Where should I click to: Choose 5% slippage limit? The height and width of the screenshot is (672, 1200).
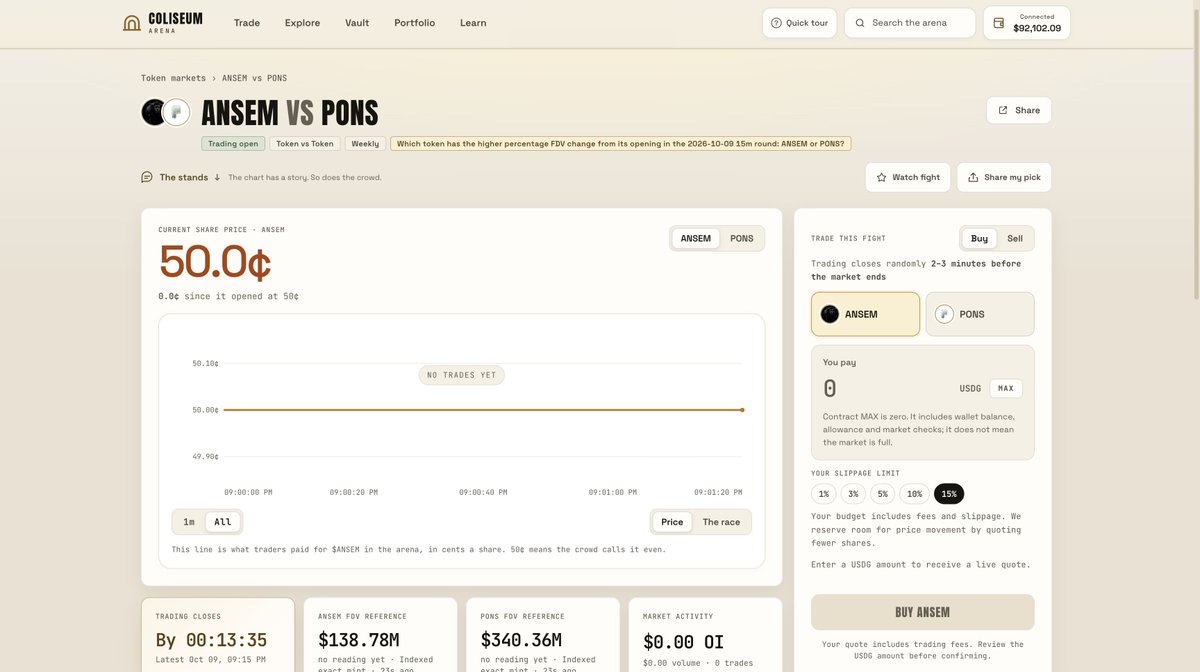[x=883, y=494]
